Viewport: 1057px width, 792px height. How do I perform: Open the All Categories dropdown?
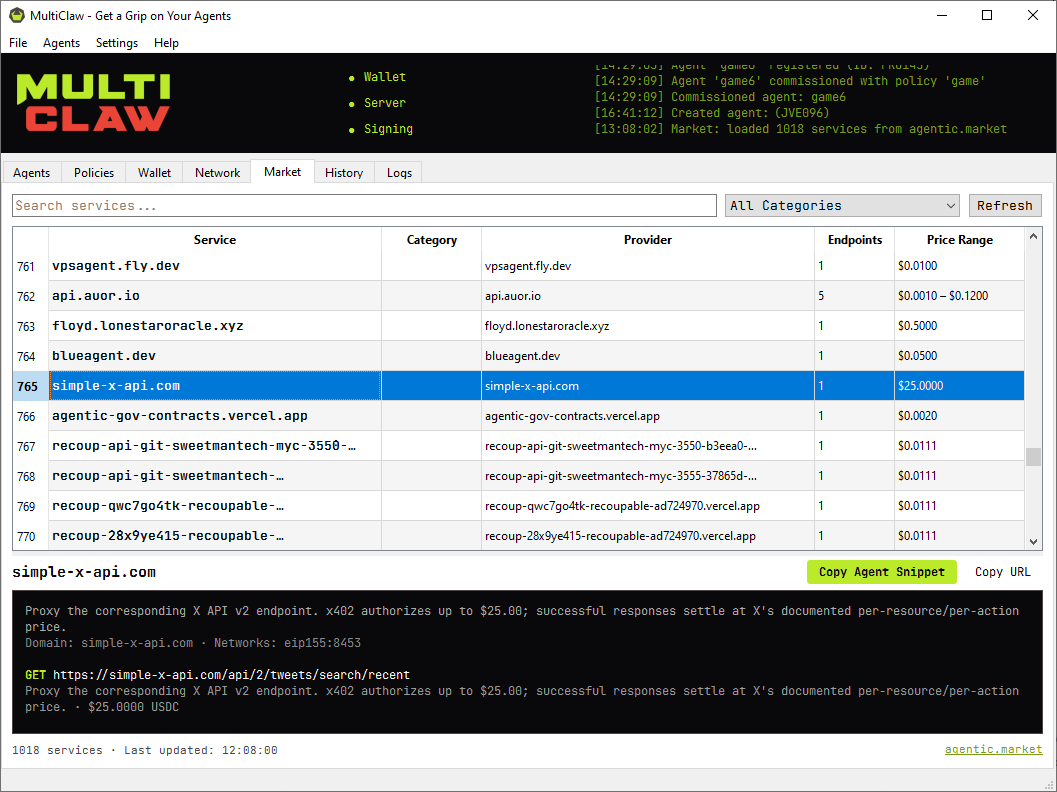point(842,206)
